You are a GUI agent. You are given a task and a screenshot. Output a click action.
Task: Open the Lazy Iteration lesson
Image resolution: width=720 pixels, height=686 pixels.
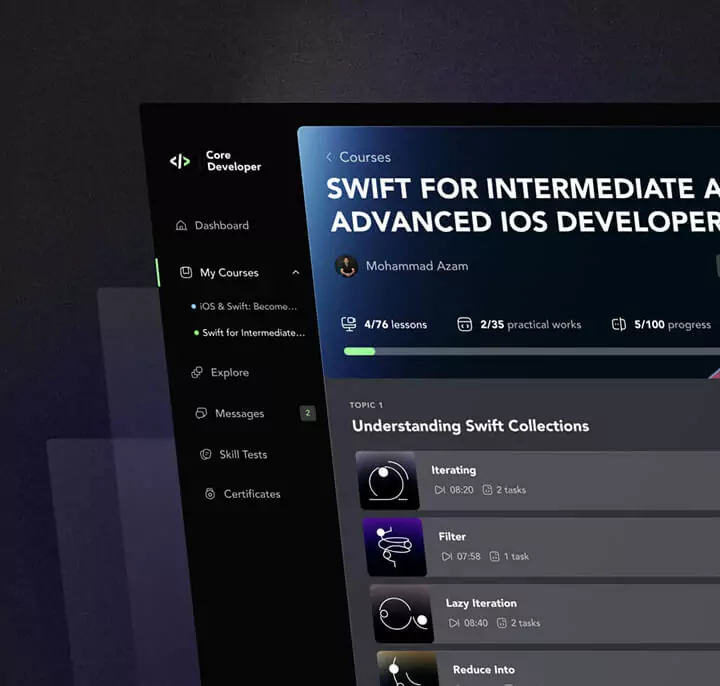click(481, 604)
